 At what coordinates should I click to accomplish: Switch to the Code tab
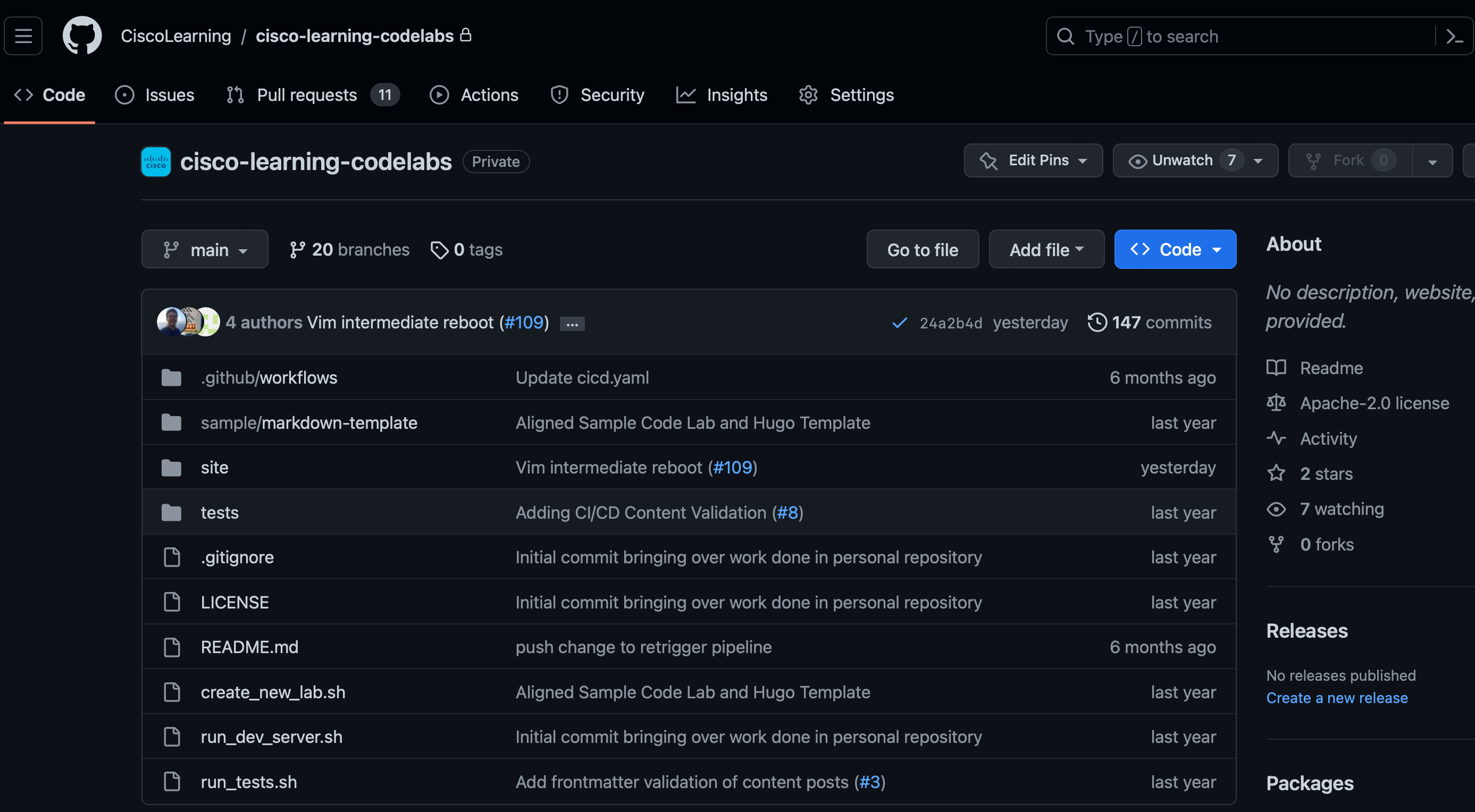click(x=49, y=95)
